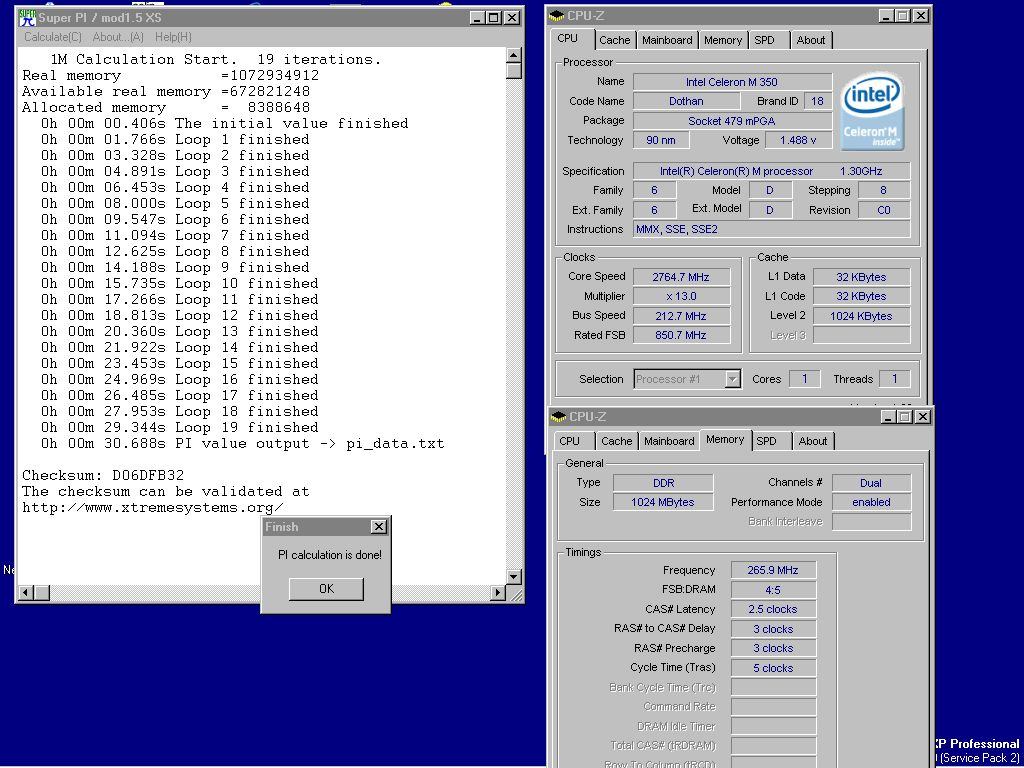Click the Super PI vertical scroll thumb
Screen dimensions: 1024x768
click(x=514, y=71)
